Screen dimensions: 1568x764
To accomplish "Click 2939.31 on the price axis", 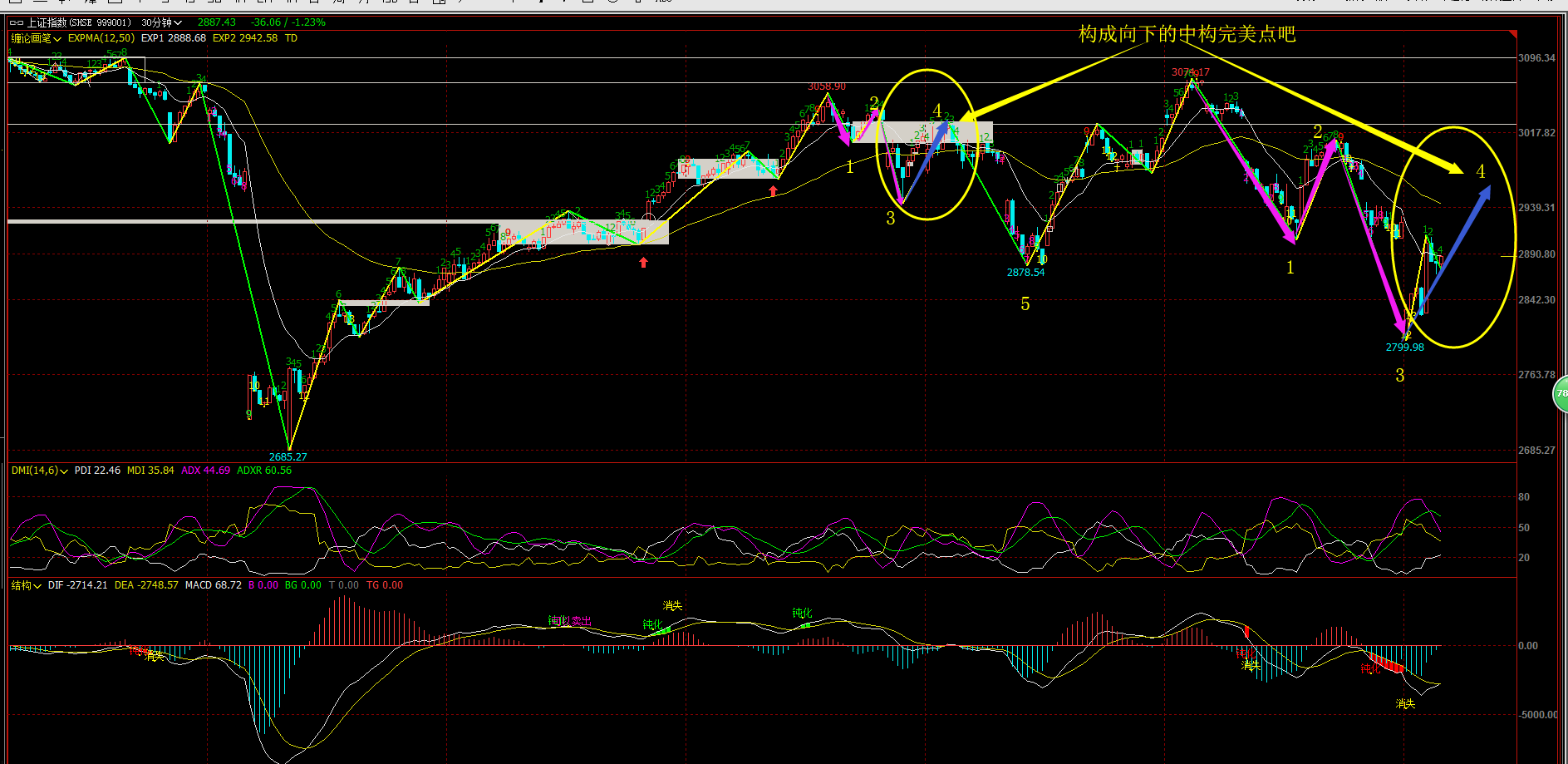I will [x=1536, y=208].
